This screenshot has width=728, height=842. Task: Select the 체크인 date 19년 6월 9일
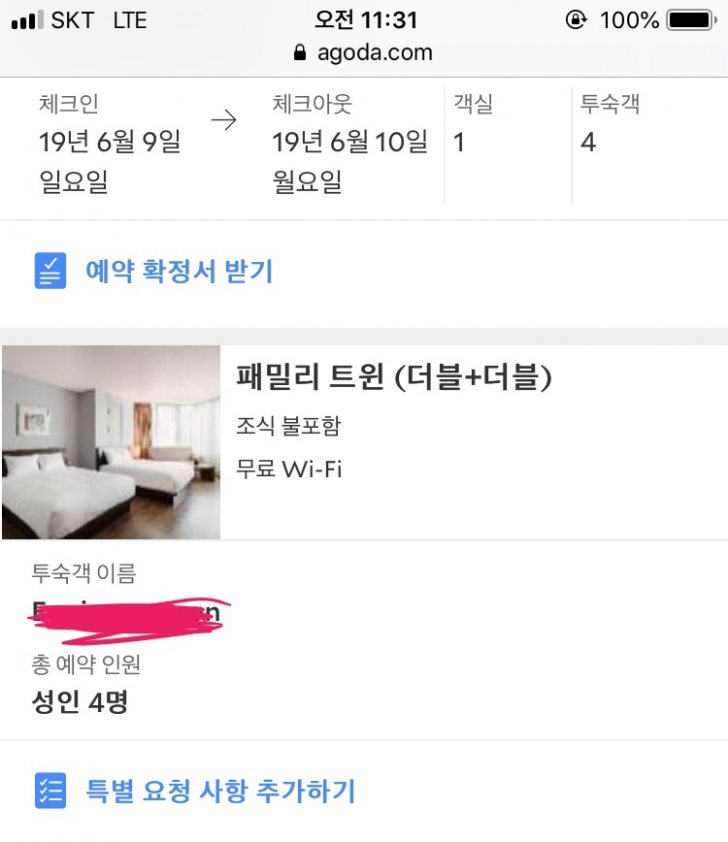pos(110,142)
